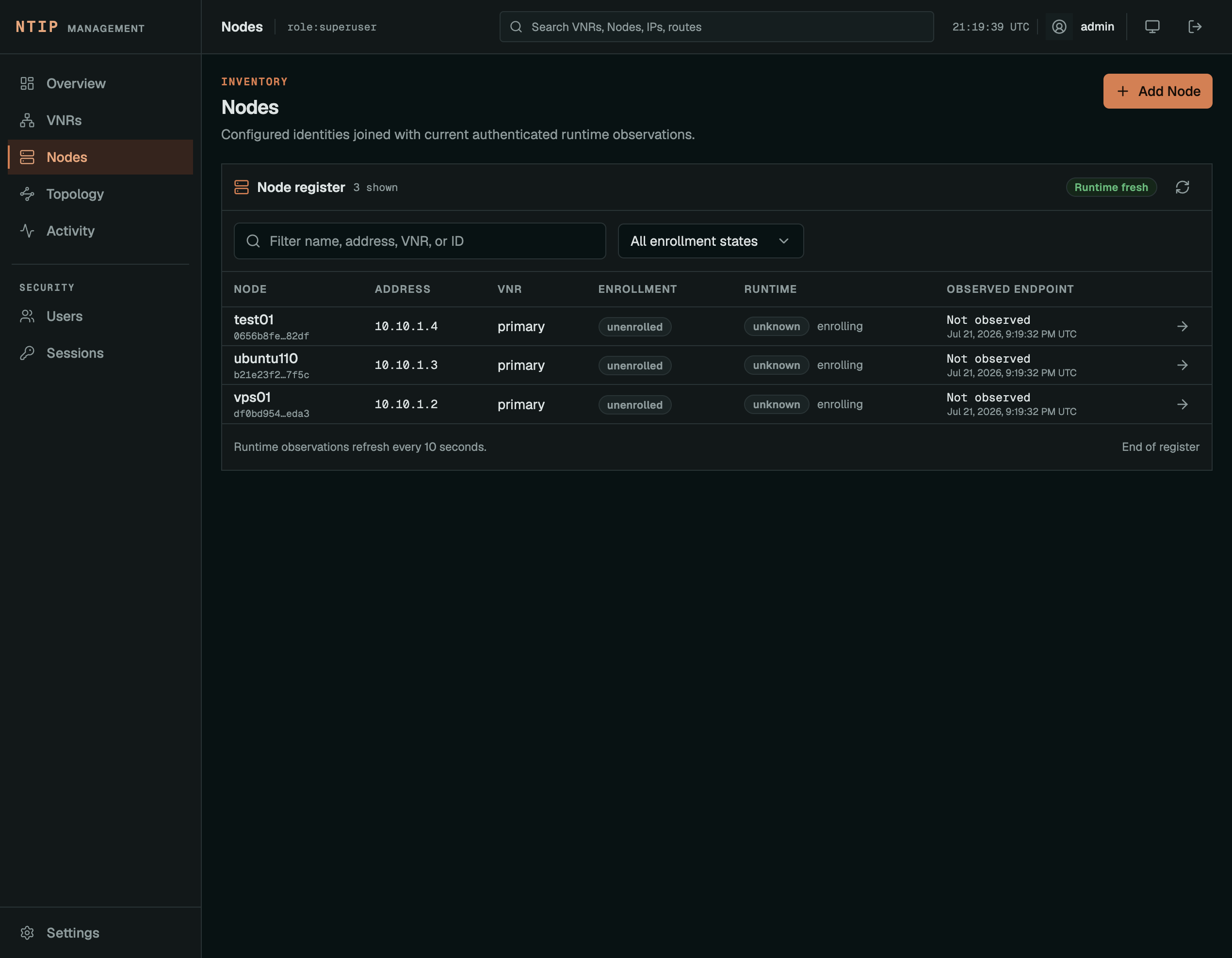Open the Sessions page
Image resolution: width=1232 pixels, height=958 pixels.
pos(100,353)
